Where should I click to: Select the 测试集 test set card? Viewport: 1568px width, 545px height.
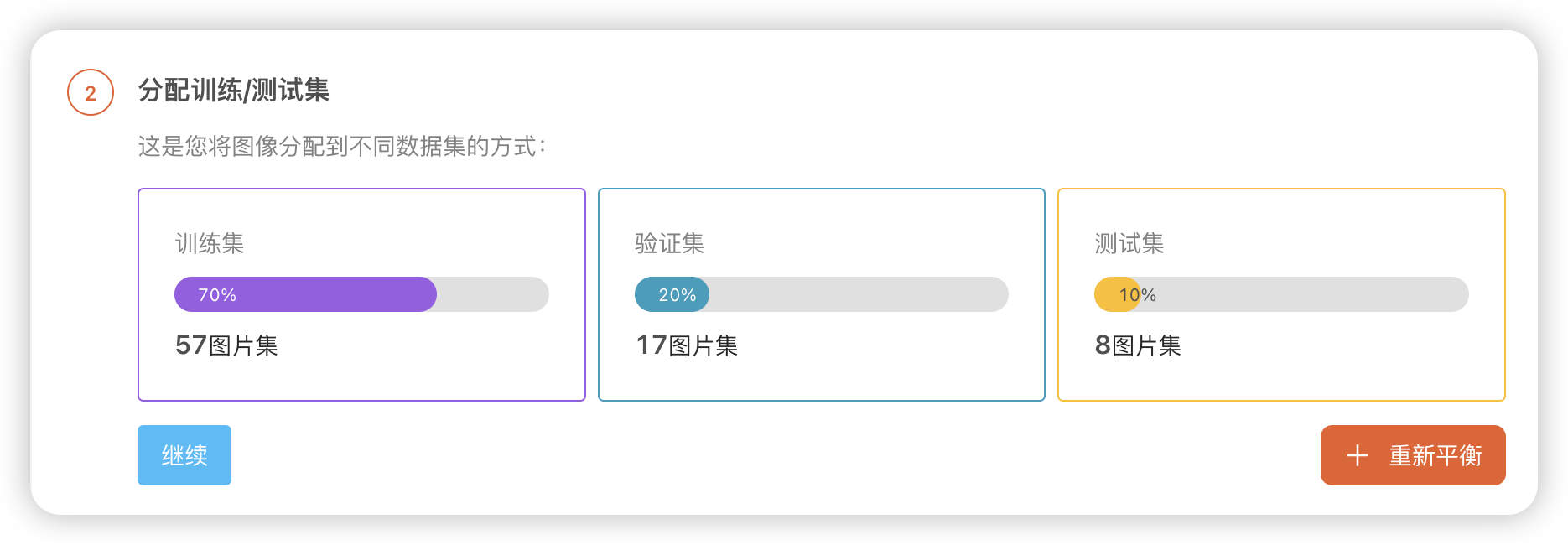1281,294
